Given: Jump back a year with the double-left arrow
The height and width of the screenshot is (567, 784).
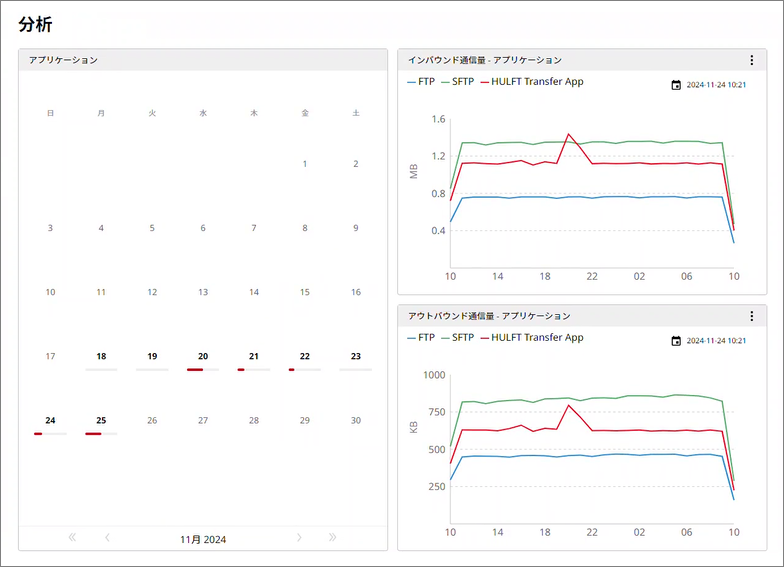Looking at the screenshot, I should point(72,538).
